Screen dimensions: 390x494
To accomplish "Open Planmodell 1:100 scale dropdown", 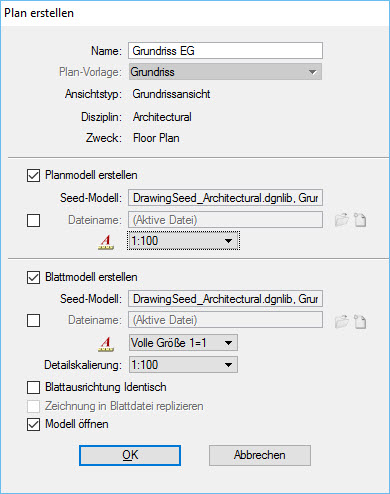I will 183,241.
